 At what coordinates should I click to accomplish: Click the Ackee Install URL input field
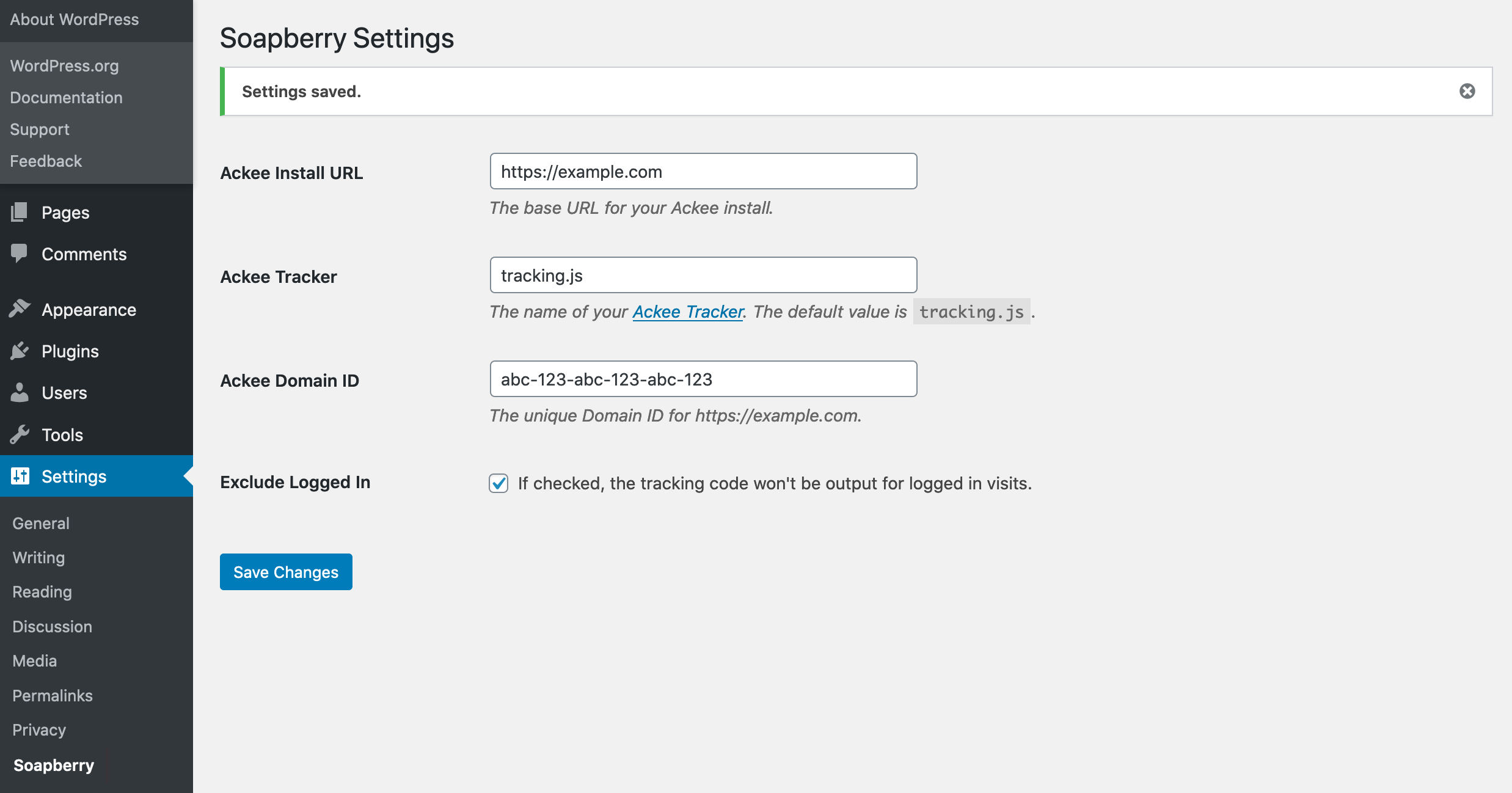tap(703, 171)
